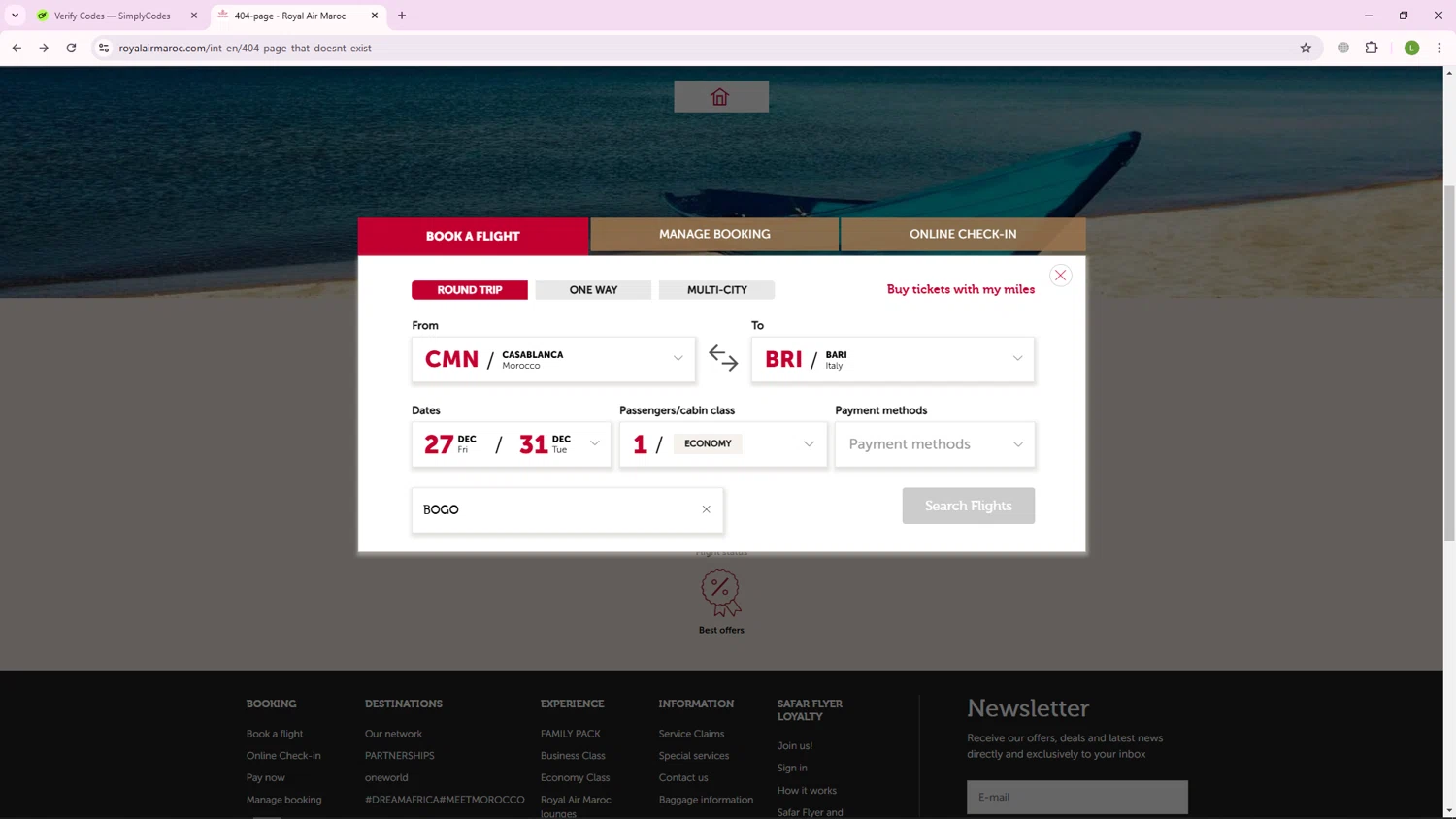
Task: Open the Dates picker dropdown
Action: click(x=512, y=444)
